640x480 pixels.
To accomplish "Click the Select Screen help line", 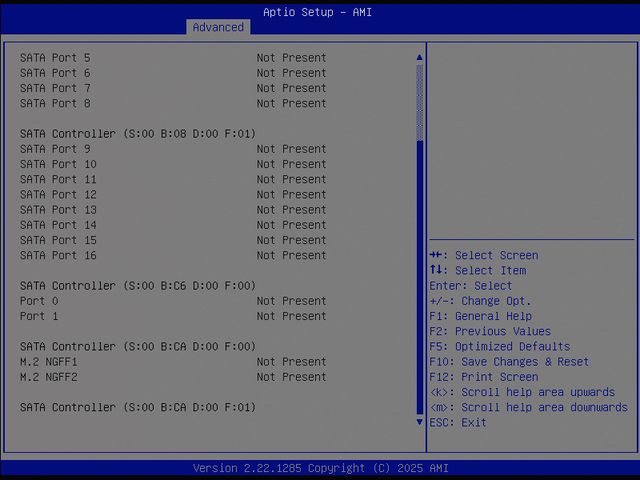I will [484, 256].
